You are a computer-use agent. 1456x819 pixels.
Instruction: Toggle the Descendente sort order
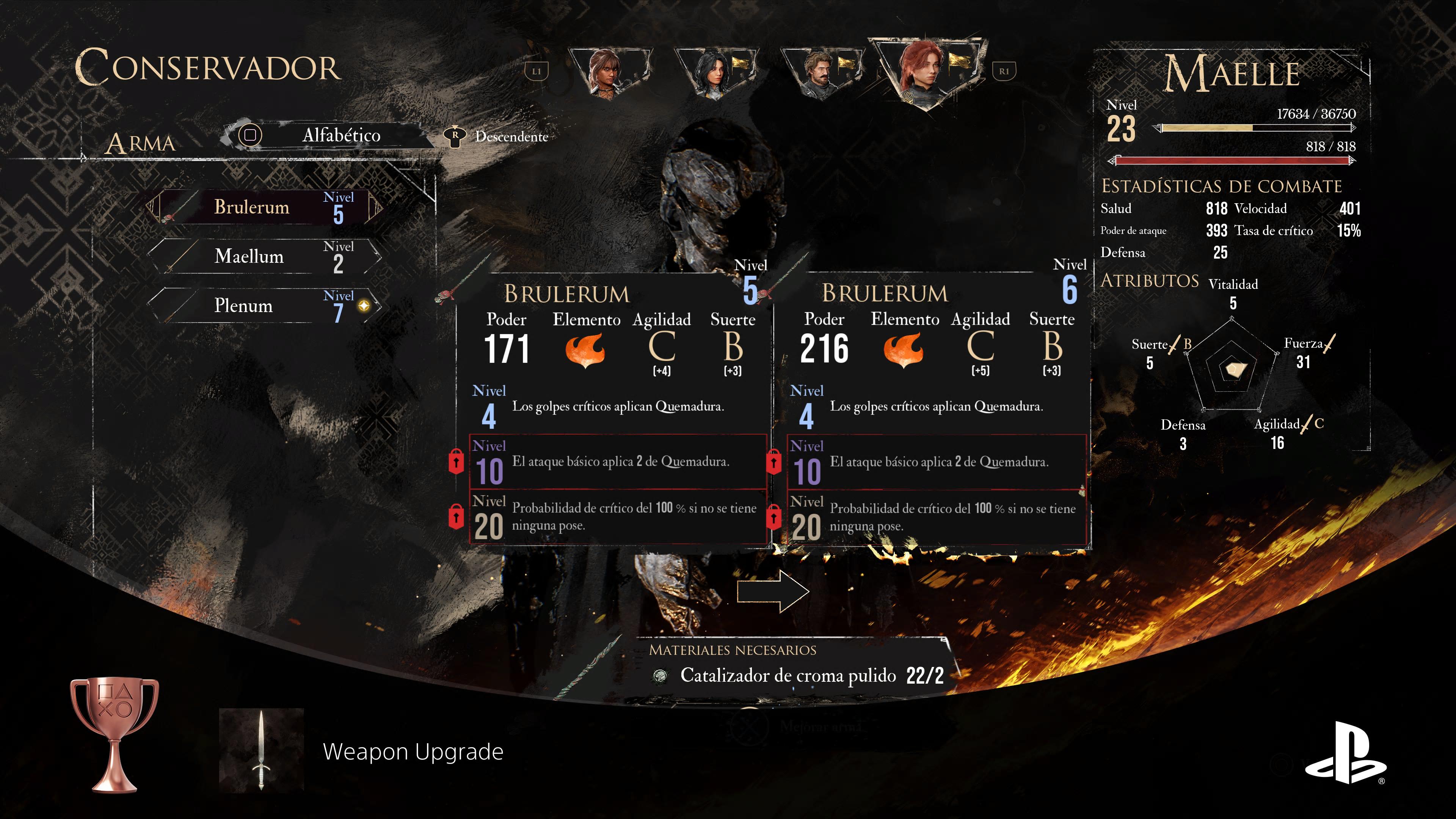(497, 136)
